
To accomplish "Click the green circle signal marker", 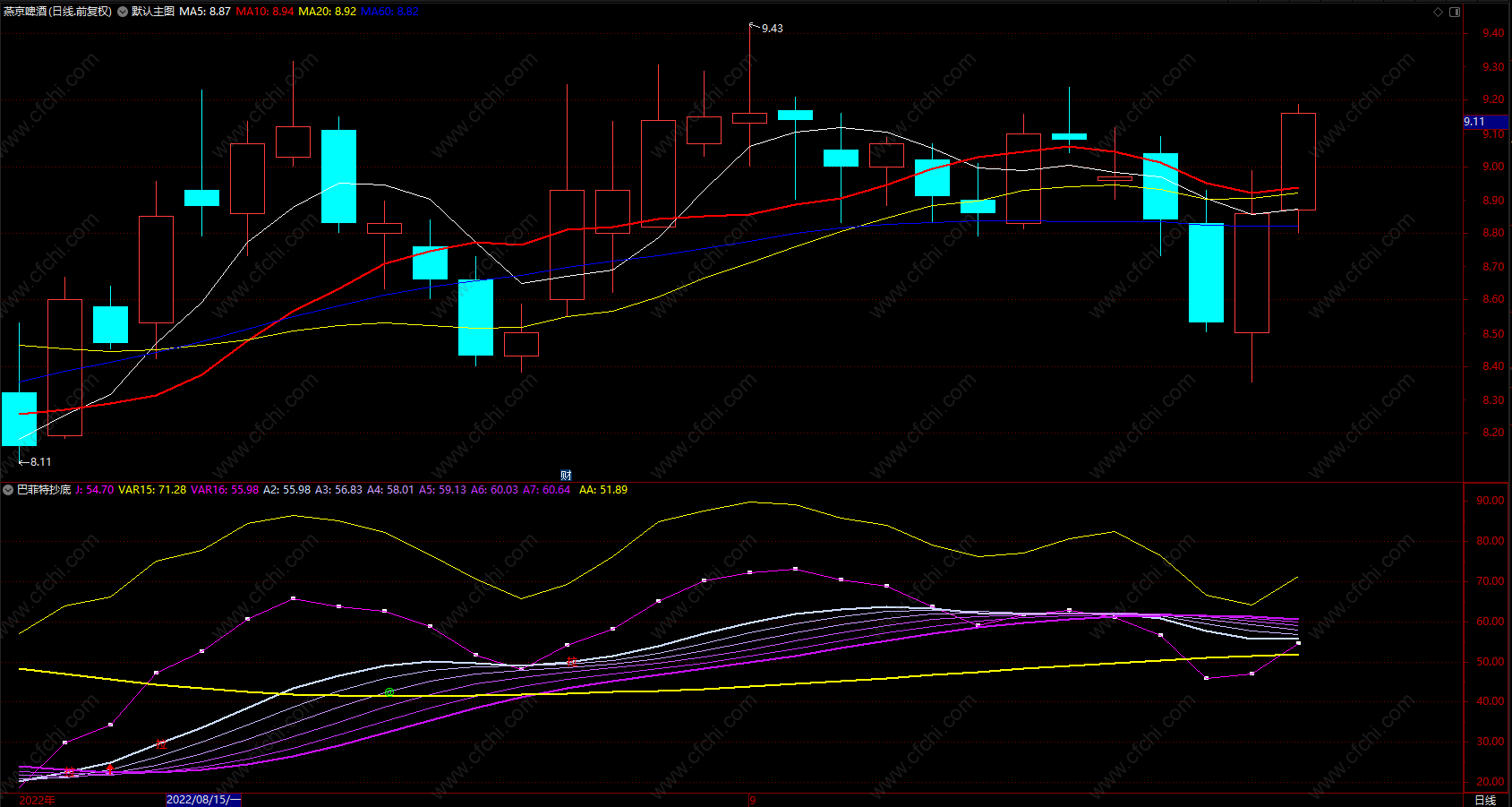I will pos(389,692).
